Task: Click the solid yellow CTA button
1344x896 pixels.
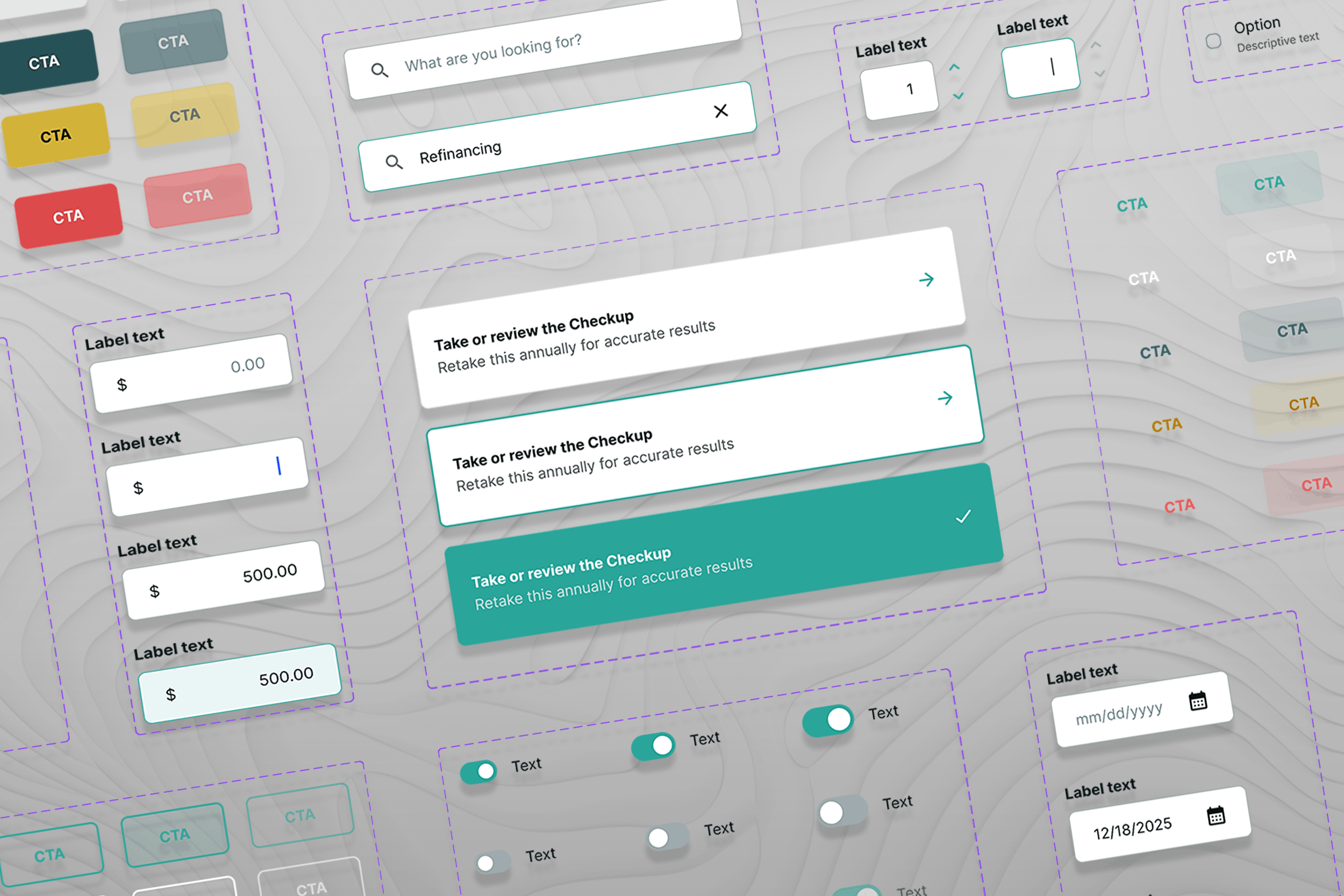Action: click(x=55, y=136)
